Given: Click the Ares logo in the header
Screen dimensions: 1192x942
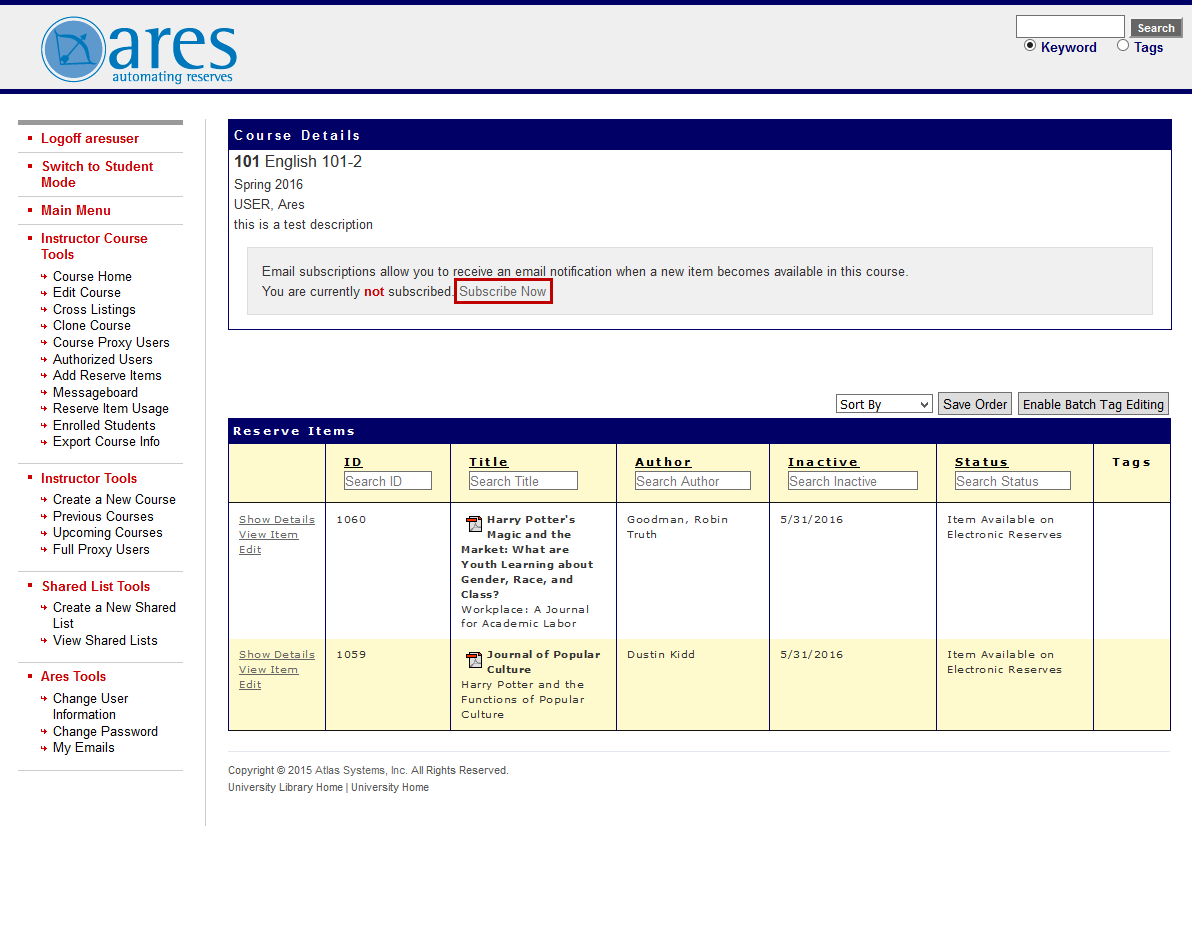Looking at the screenshot, I should [137, 48].
